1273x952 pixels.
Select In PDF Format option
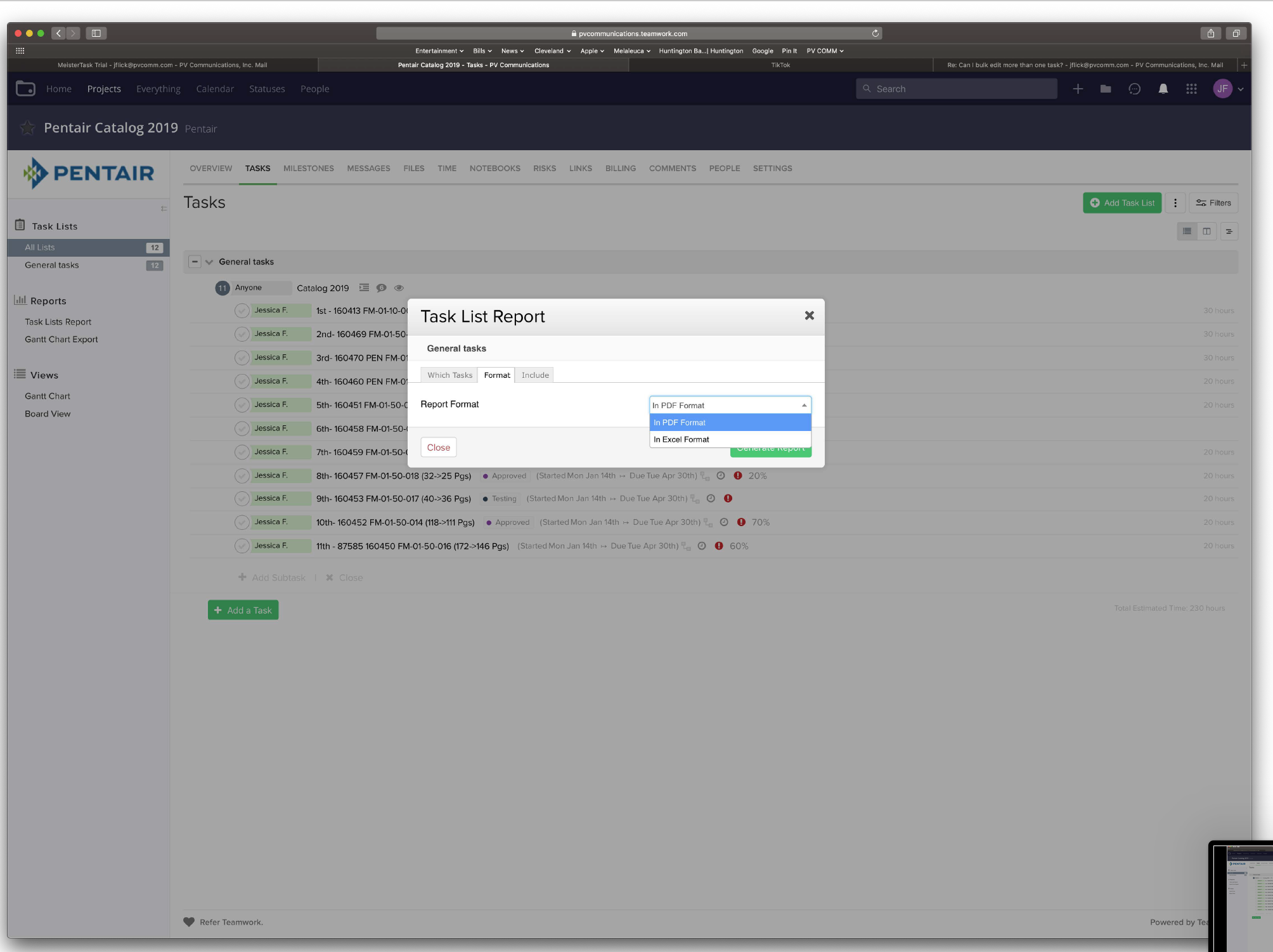click(x=730, y=422)
